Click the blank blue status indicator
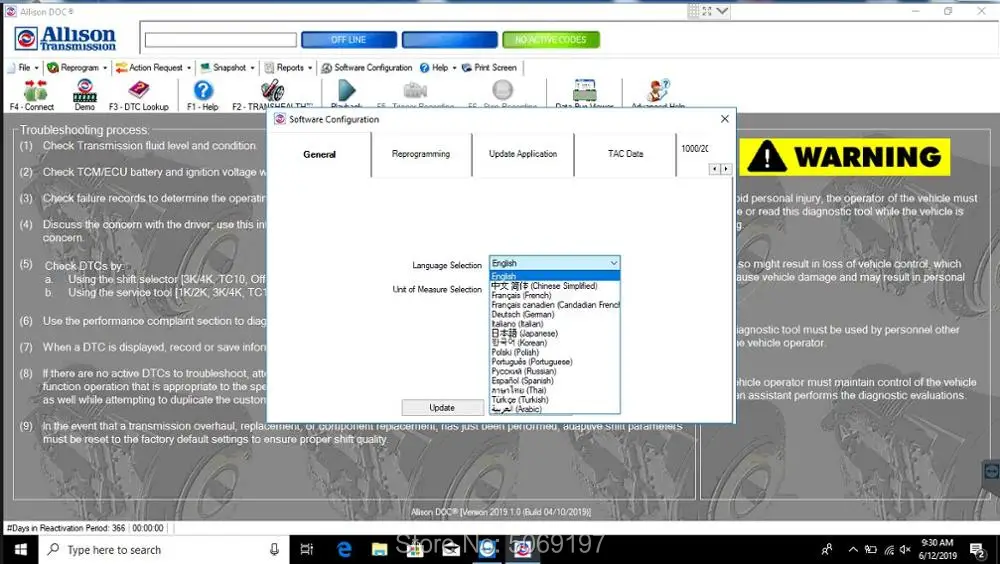Image resolution: width=1000 pixels, height=564 pixels. pyautogui.click(x=450, y=40)
